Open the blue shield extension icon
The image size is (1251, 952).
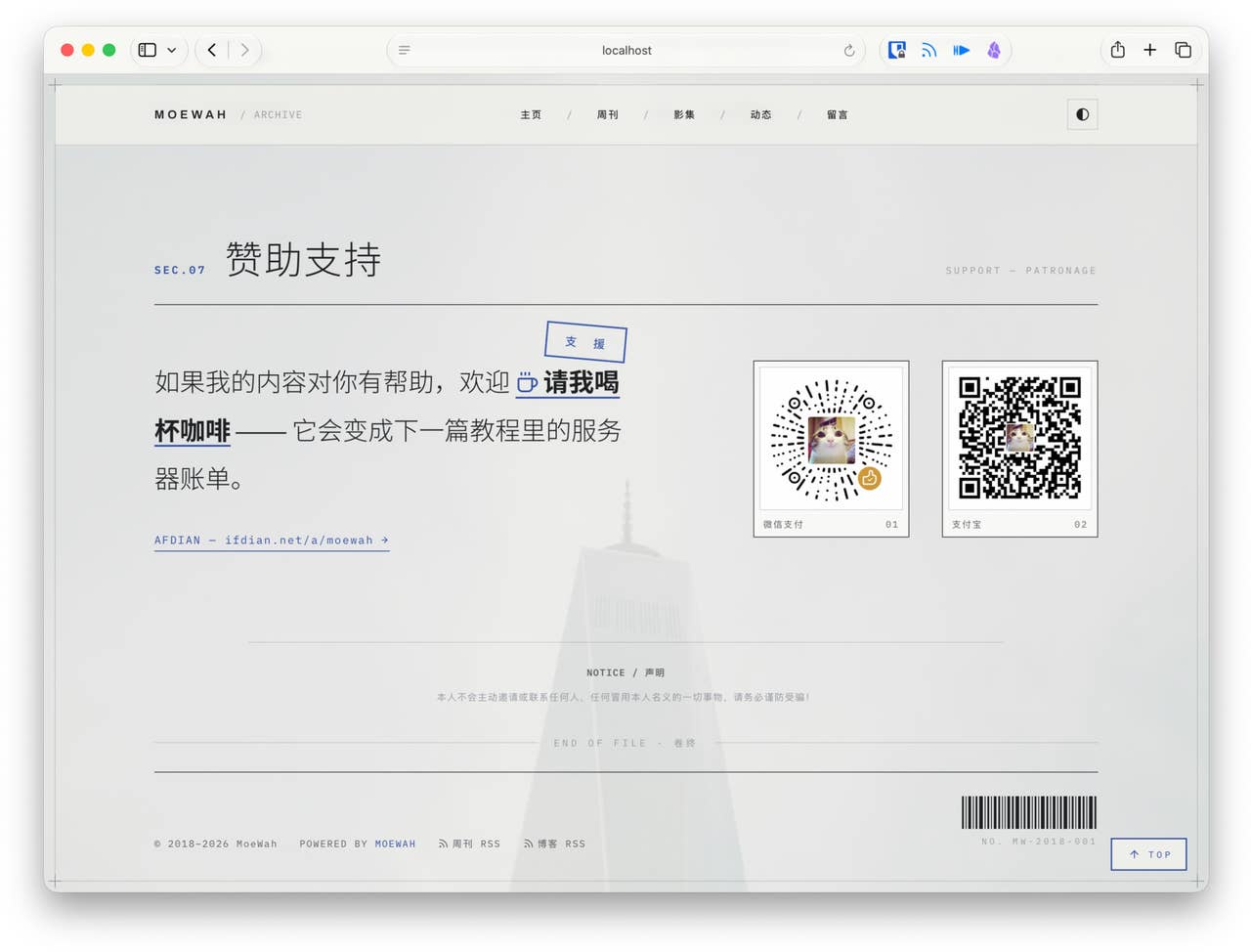pos(897,50)
